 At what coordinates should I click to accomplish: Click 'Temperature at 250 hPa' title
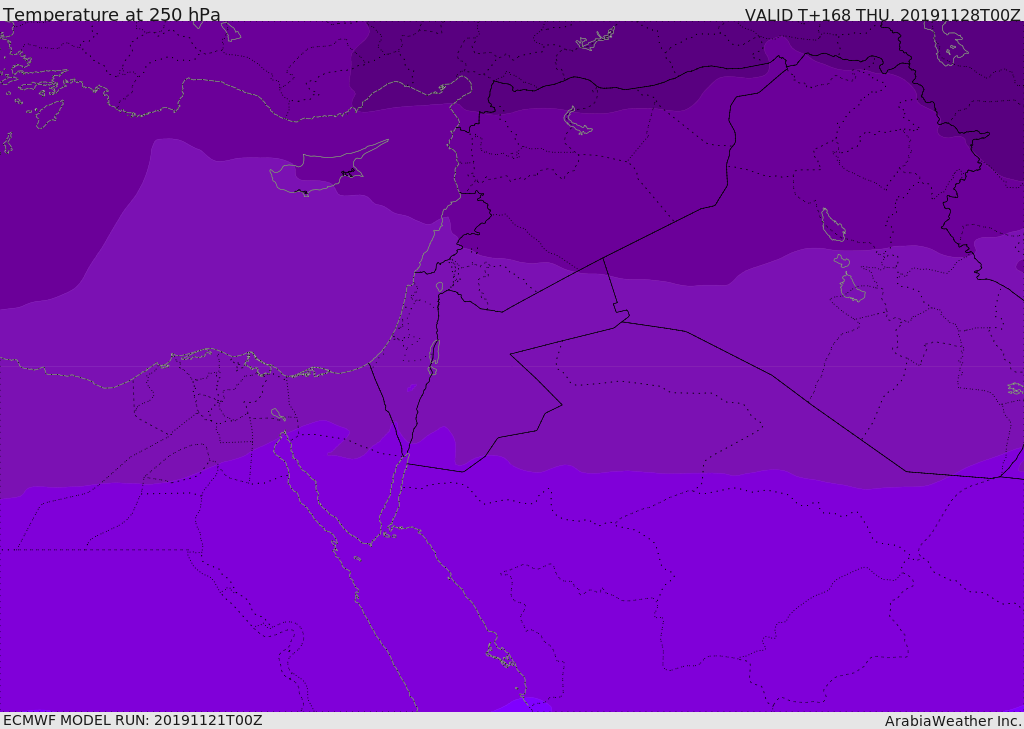coord(112,14)
